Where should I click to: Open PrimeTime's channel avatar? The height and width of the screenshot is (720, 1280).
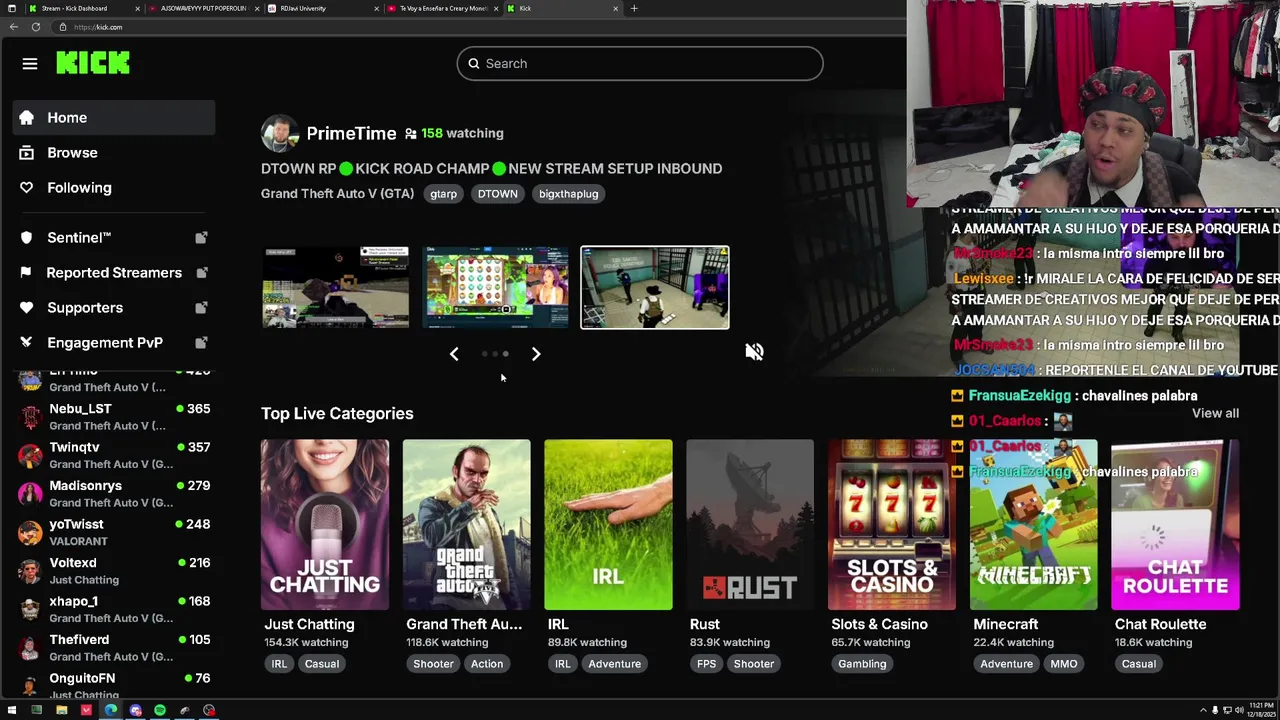tap(279, 134)
